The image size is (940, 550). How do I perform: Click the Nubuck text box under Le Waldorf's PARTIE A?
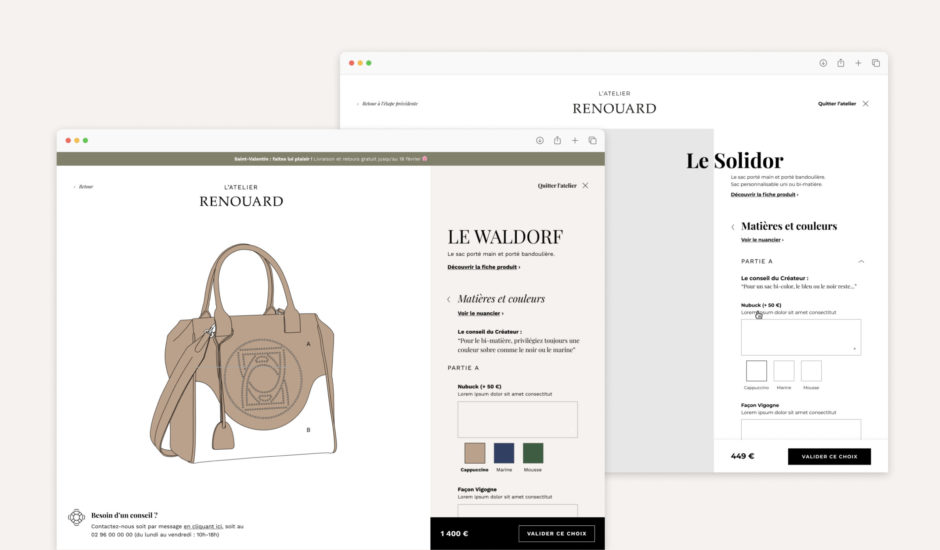click(517, 419)
